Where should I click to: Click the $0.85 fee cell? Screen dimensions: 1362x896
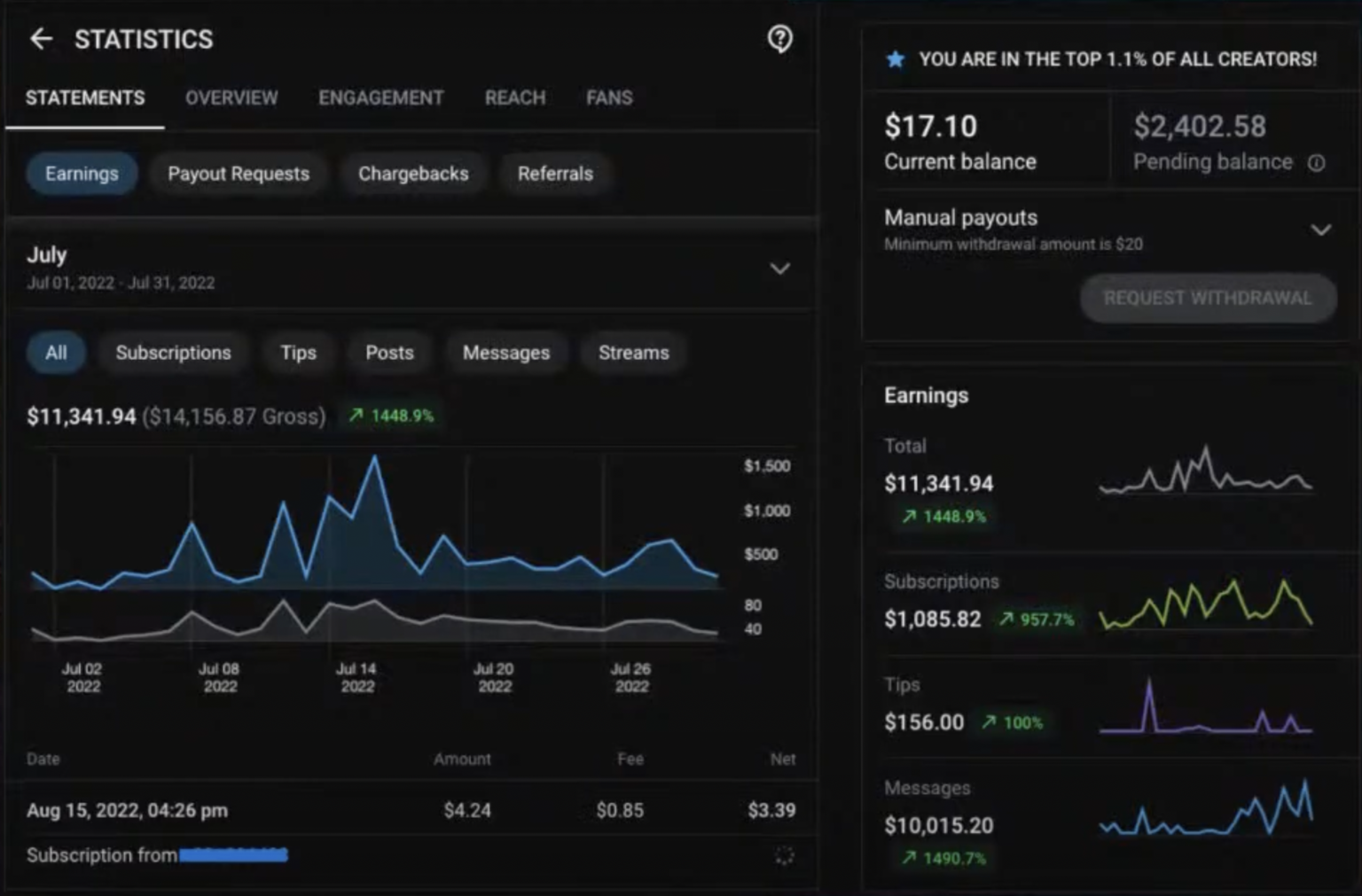click(620, 810)
